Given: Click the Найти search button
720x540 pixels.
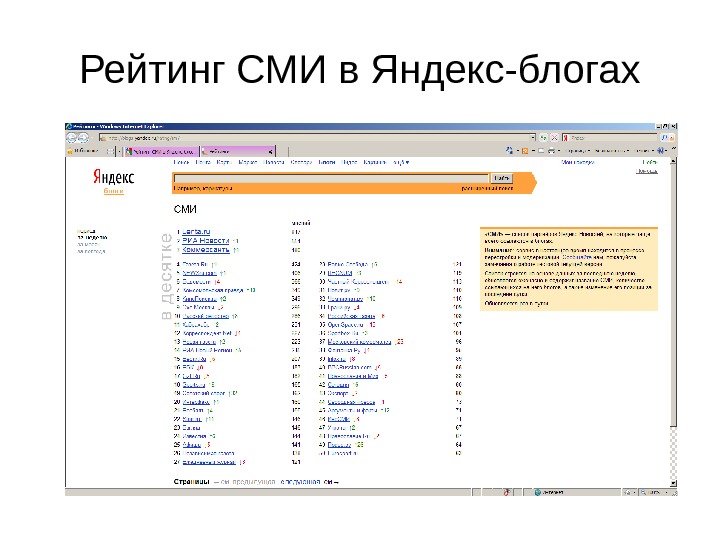Looking at the screenshot, I should pos(501,178).
